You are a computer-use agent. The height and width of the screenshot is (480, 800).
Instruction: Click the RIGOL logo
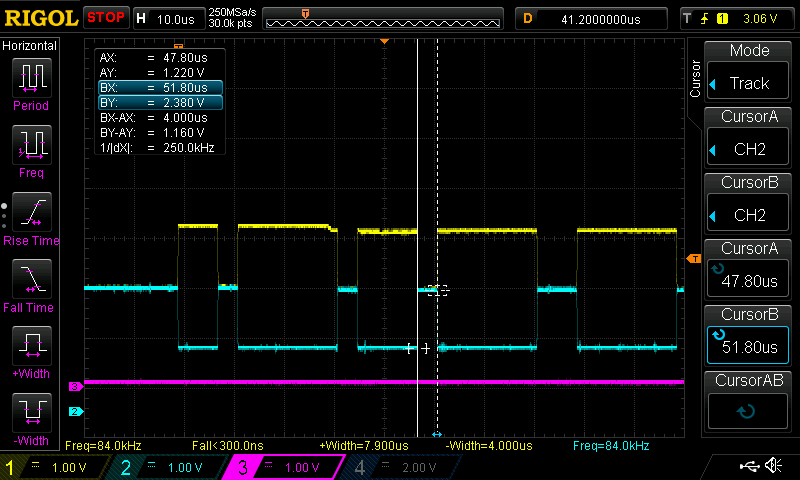(41, 18)
